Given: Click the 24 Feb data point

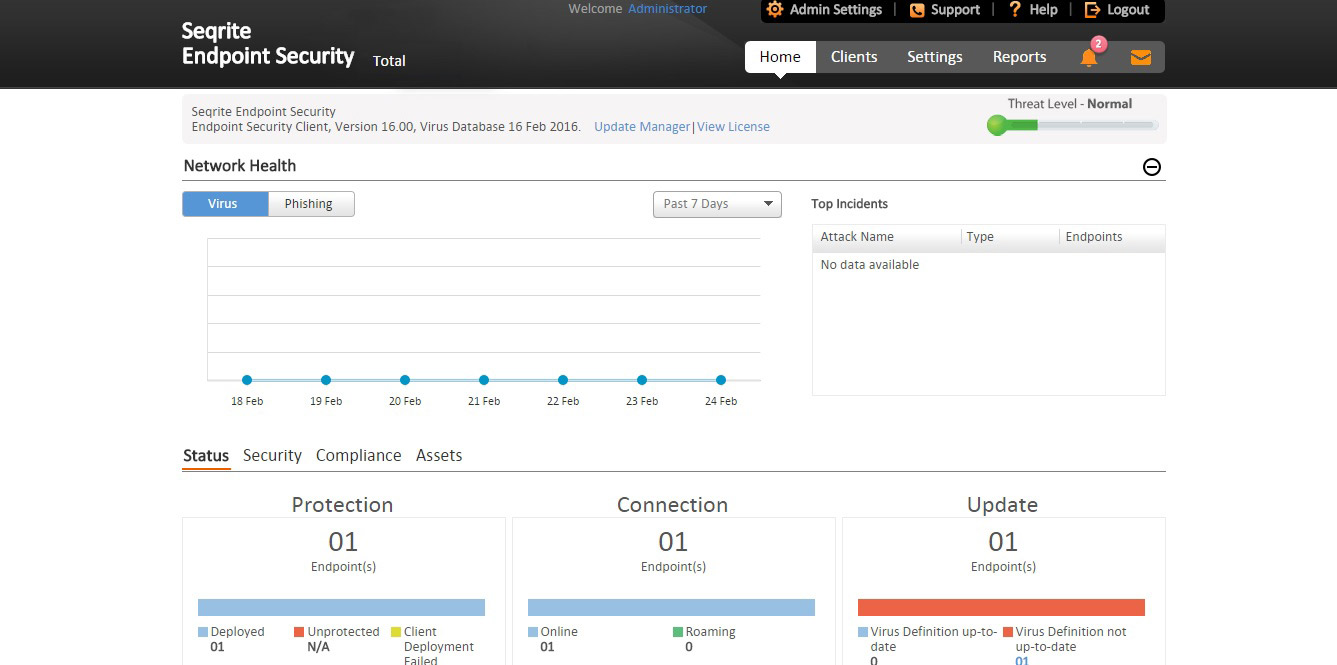Looking at the screenshot, I should pyautogui.click(x=721, y=380).
